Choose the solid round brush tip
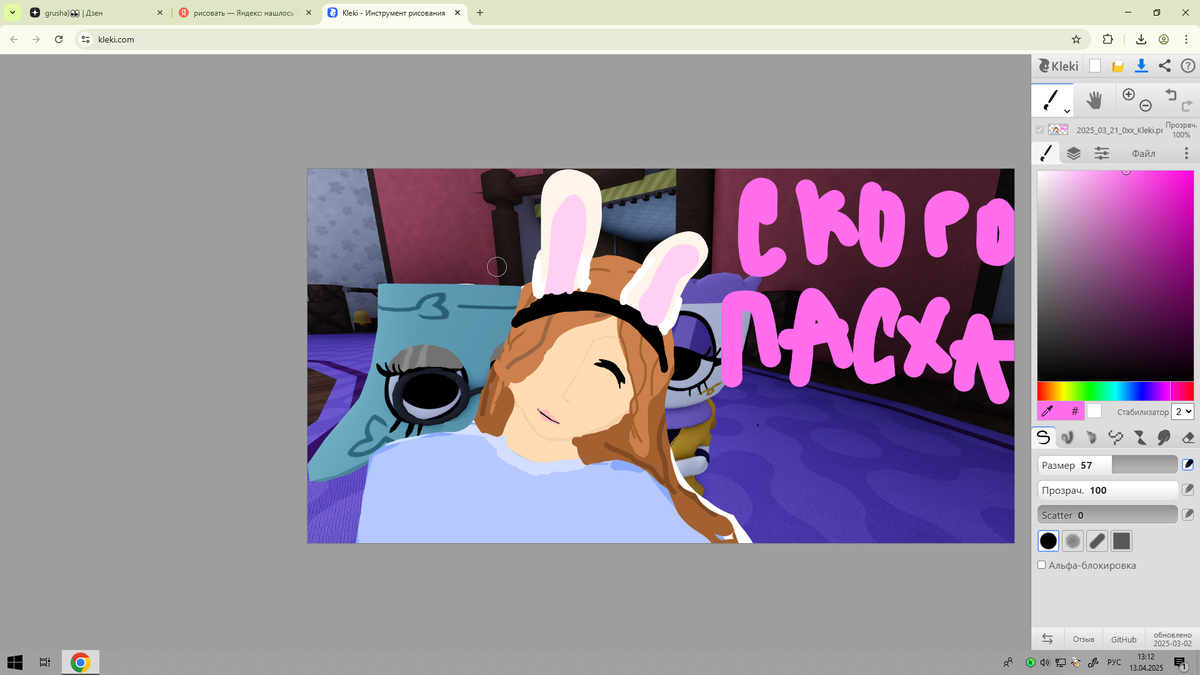The image size is (1200, 675). [1048, 541]
